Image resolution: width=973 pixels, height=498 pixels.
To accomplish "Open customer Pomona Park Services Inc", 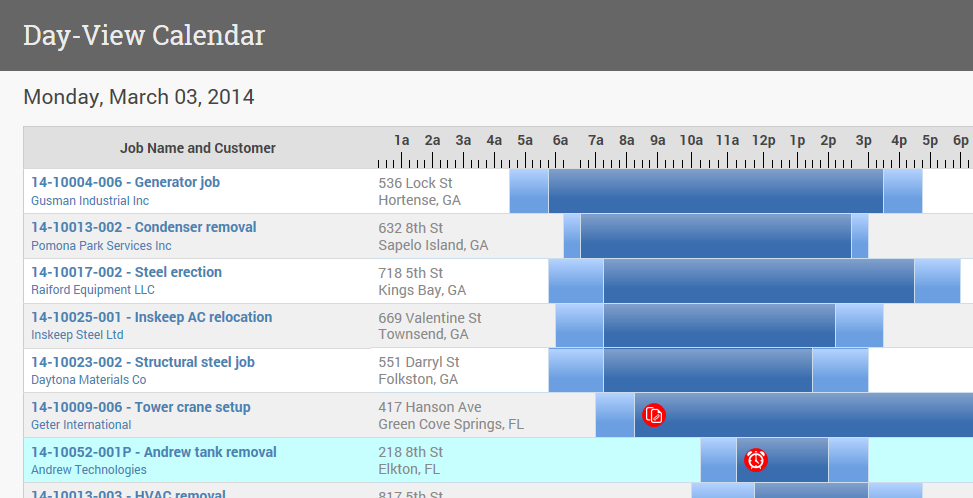I will 101,246.
